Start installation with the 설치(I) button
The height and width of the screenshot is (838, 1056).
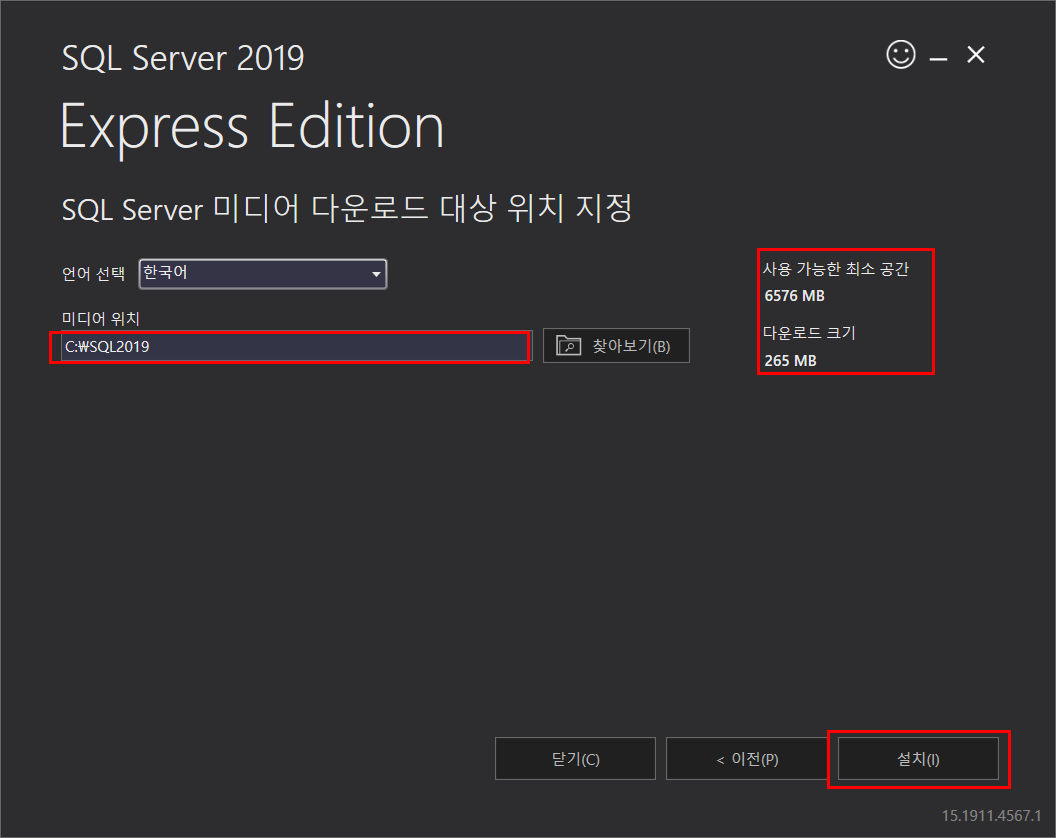[918, 759]
